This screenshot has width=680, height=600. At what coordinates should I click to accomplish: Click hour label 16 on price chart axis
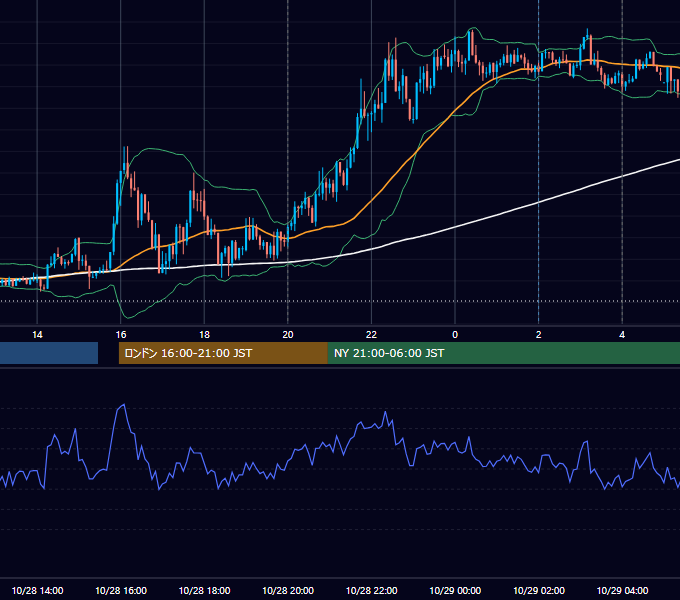121,335
